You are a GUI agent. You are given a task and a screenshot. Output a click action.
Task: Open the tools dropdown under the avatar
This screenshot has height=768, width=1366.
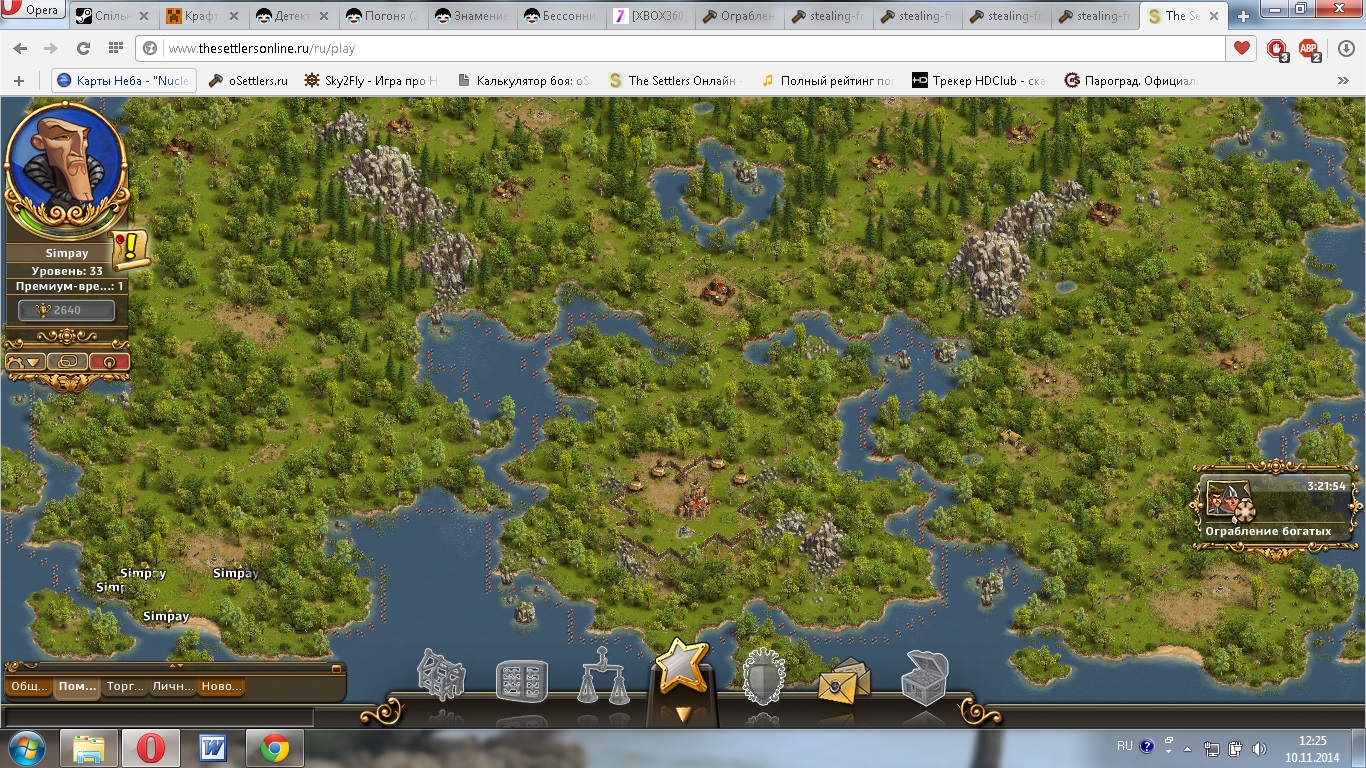tap(26, 361)
